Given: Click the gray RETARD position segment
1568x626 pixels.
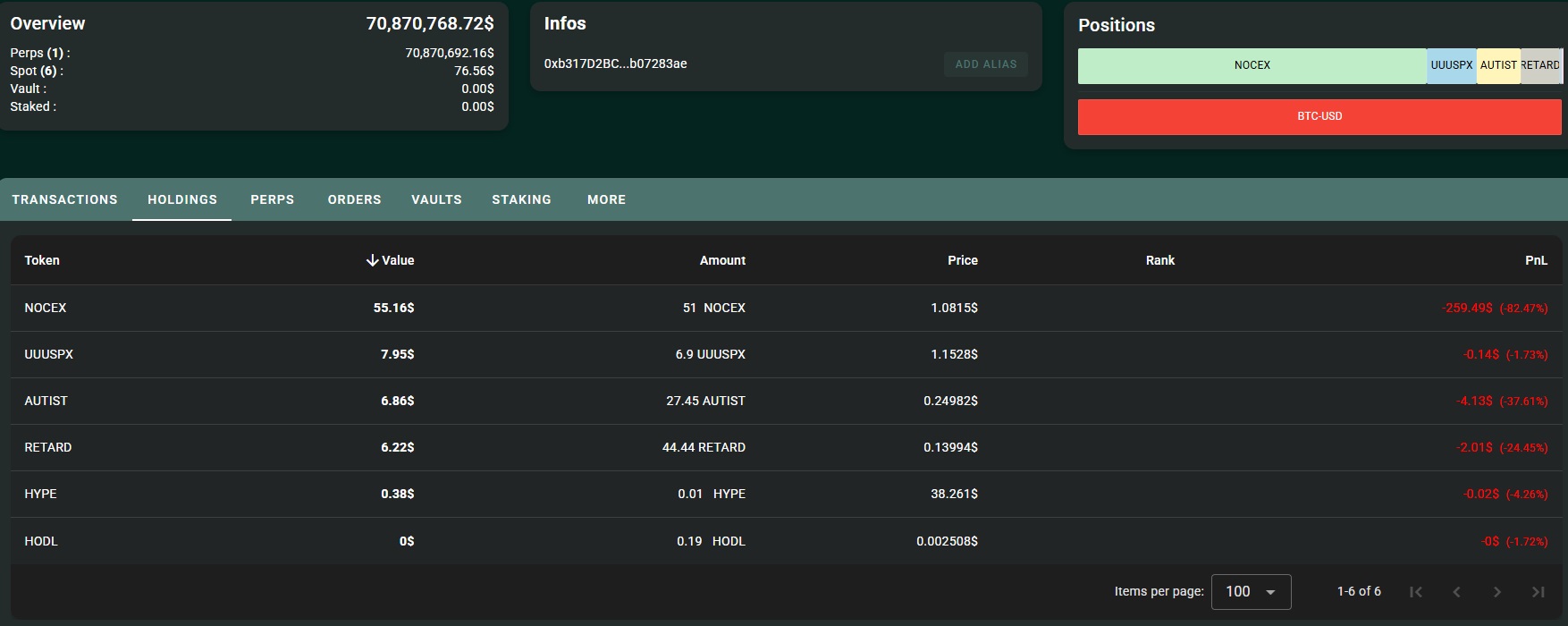Looking at the screenshot, I should coord(1540,65).
